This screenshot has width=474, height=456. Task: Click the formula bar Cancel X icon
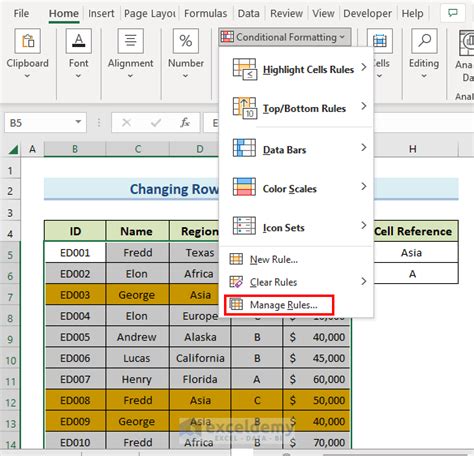126,123
